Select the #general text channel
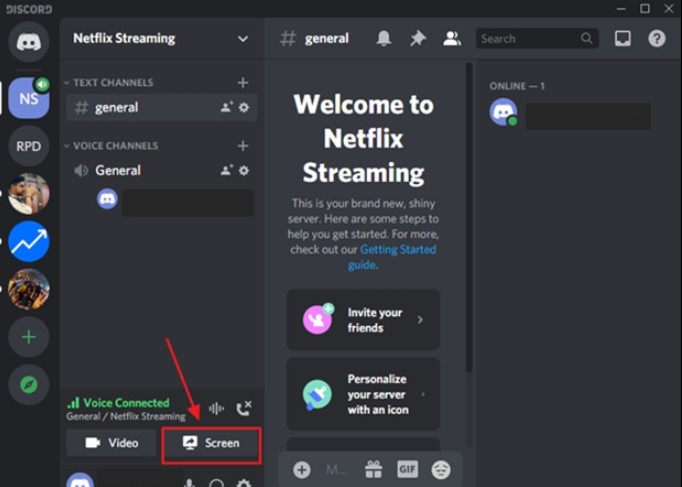Image resolution: width=682 pixels, height=487 pixels. pyautogui.click(x=162, y=107)
